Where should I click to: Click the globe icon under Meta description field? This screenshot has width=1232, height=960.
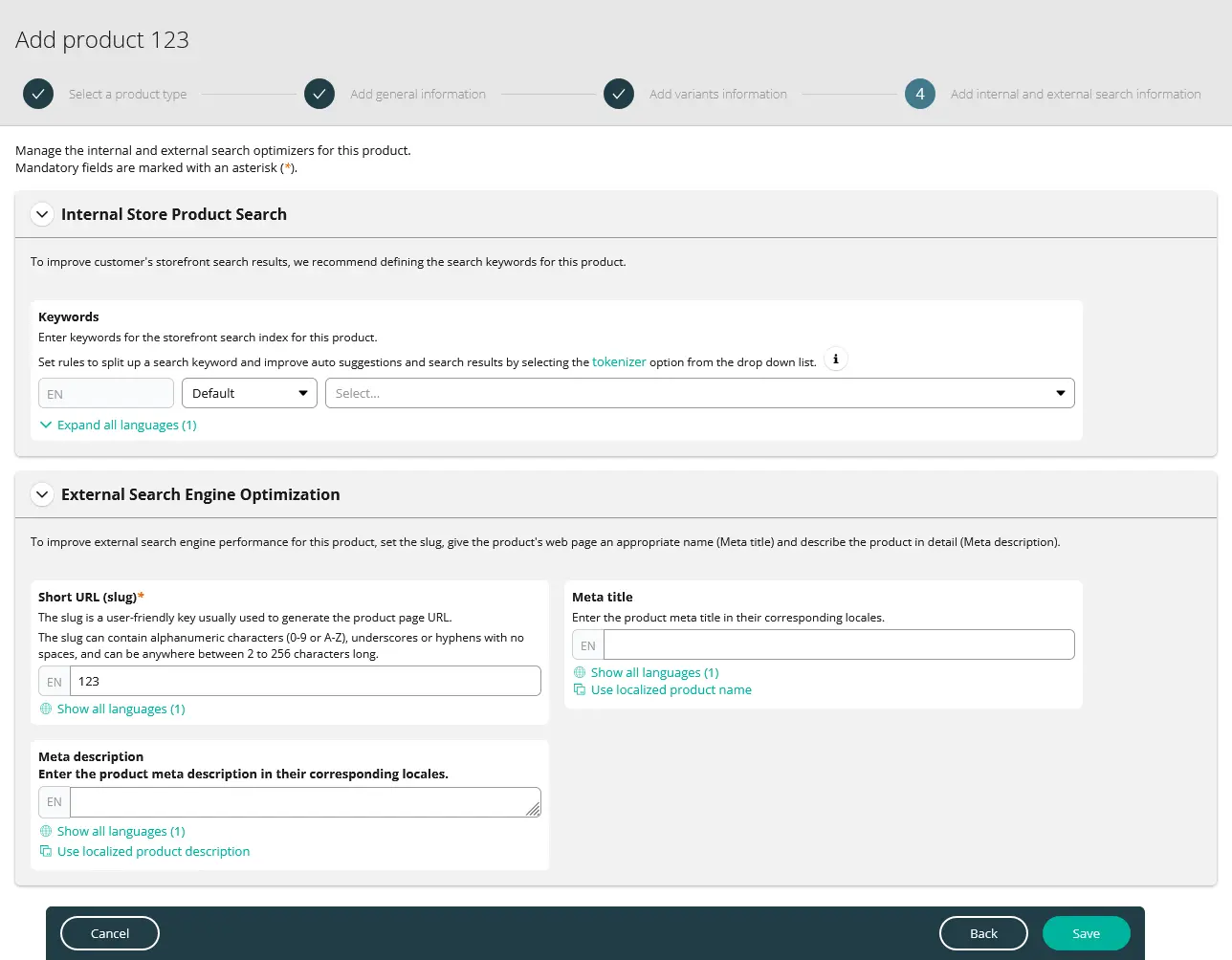click(45, 831)
